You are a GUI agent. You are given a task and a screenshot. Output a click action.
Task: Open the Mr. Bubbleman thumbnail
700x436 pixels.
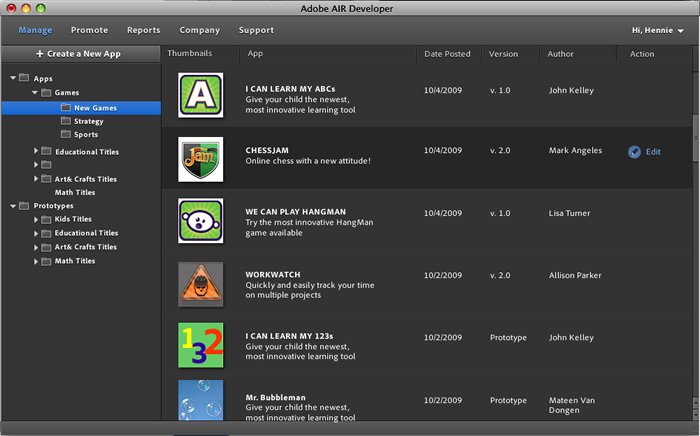click(200, 400)
